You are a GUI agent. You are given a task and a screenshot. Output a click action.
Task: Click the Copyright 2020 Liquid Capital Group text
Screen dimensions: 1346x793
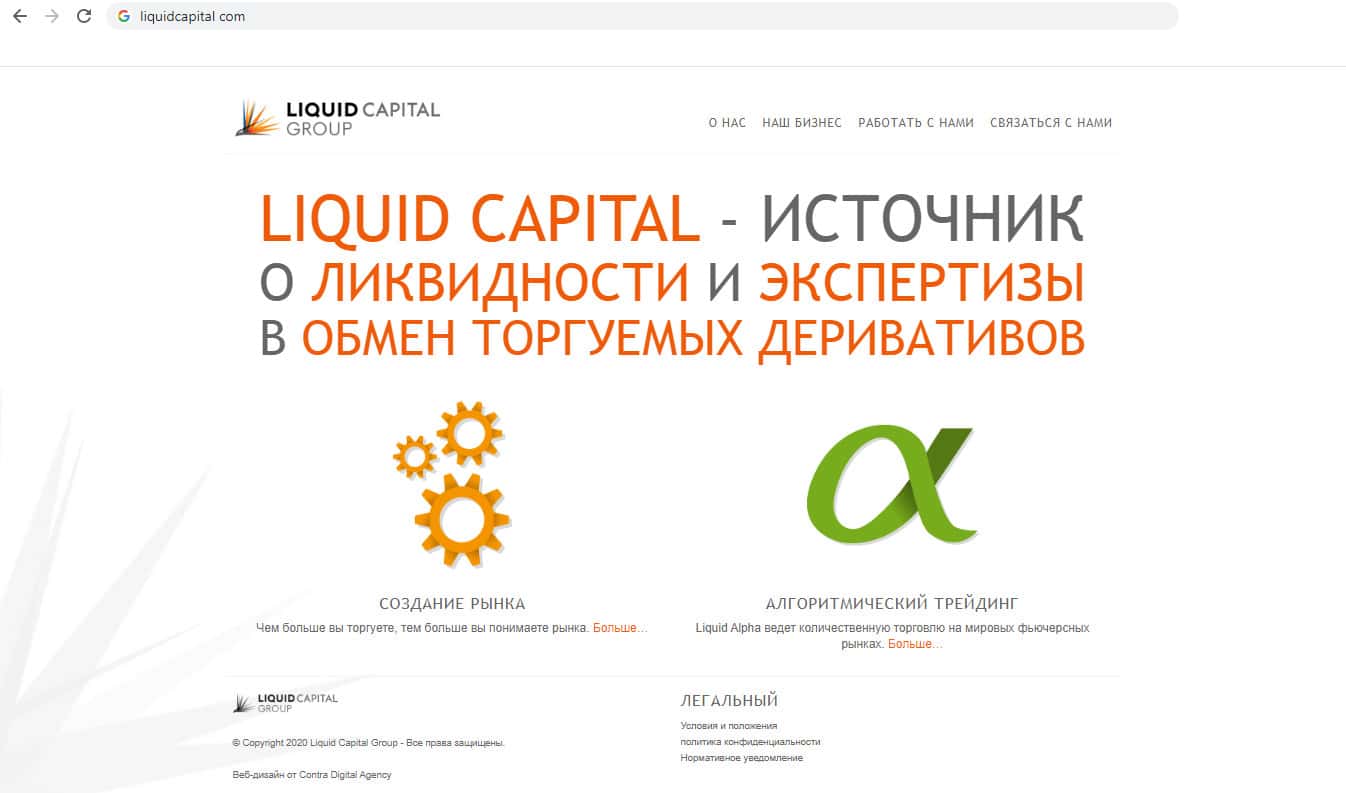(368, 743)
